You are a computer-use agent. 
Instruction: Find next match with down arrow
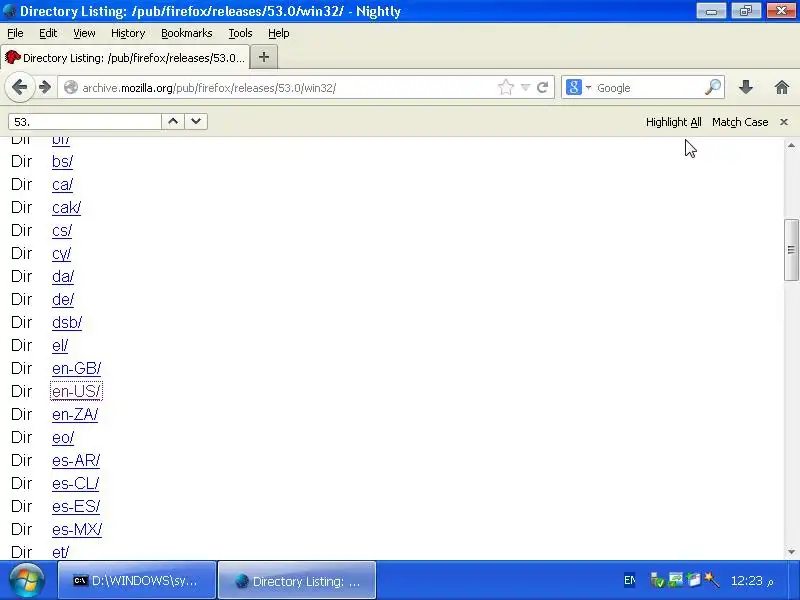pyautogui.click(x=196, y=121)
